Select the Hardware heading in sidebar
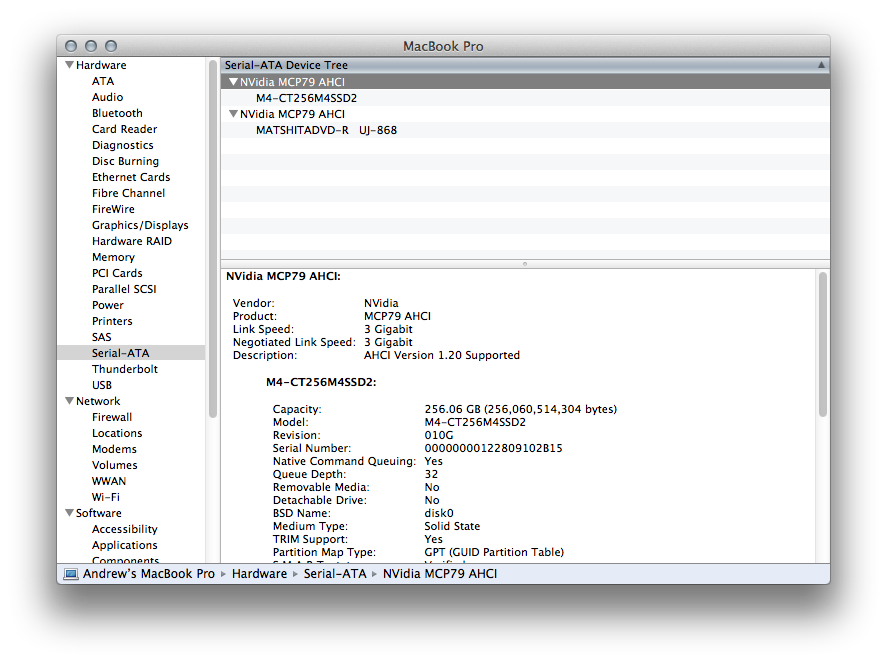This screenshot has width=887, height=663. (101, 65)
